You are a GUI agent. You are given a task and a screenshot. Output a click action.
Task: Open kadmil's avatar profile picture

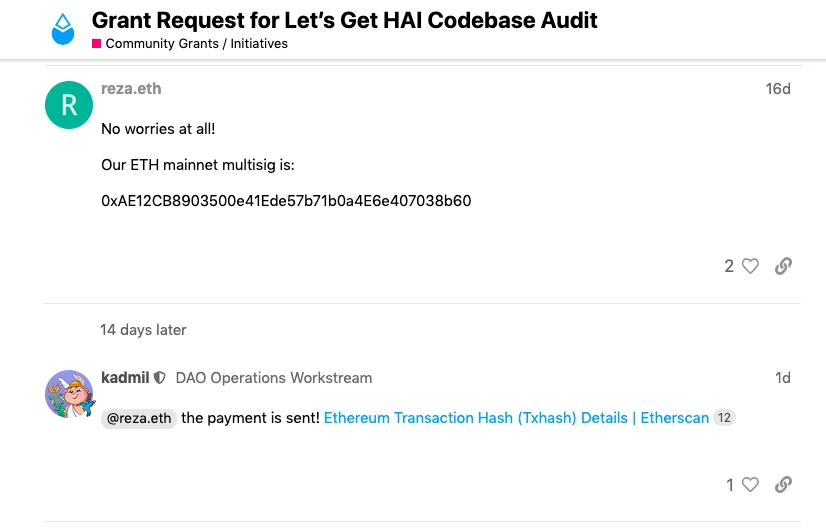69,394
